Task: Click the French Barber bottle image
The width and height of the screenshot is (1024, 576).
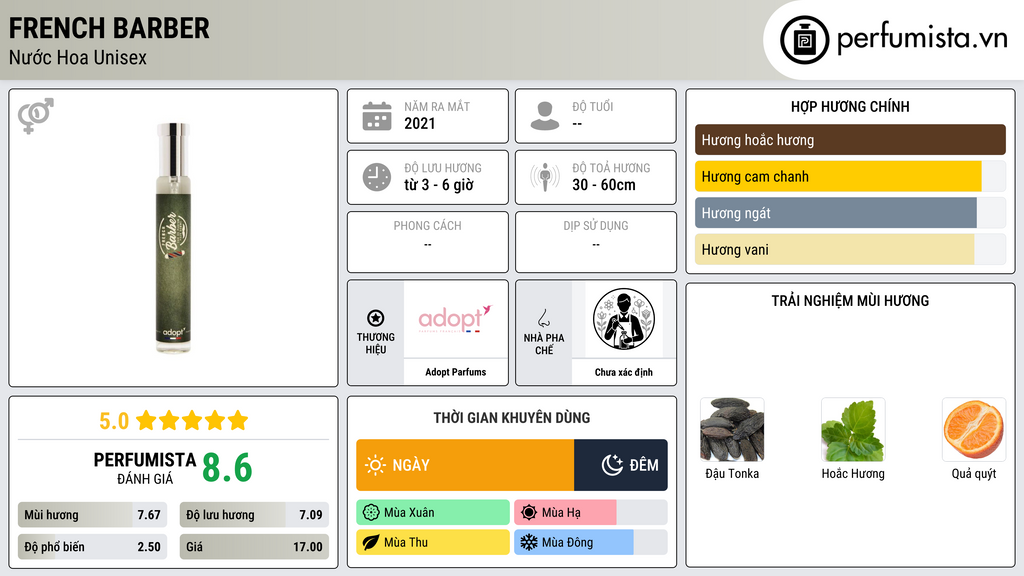Action: coord(173,238)
